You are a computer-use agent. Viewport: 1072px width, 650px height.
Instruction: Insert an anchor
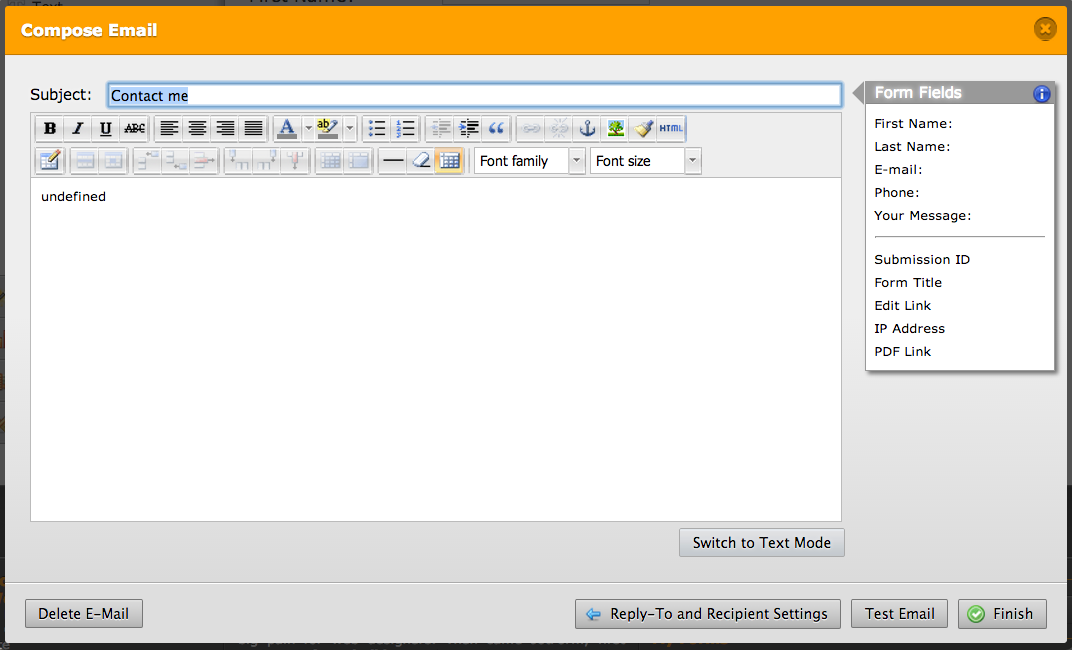click(x=588, y=128)
